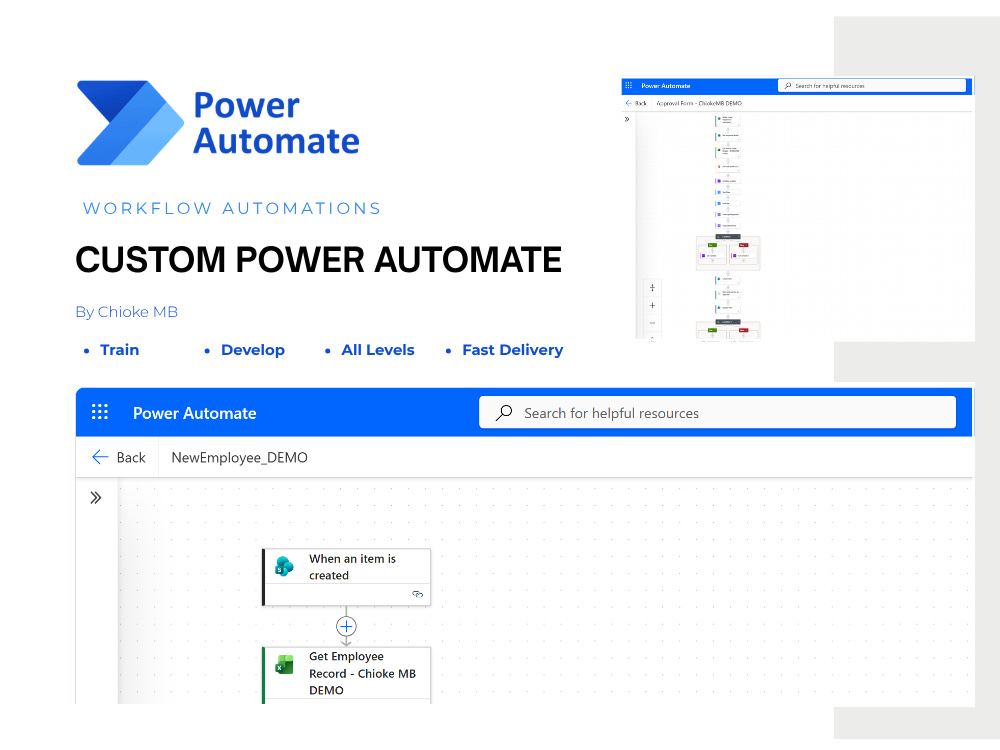
Task: Click the Train bullet text
Action: point(119,349)
